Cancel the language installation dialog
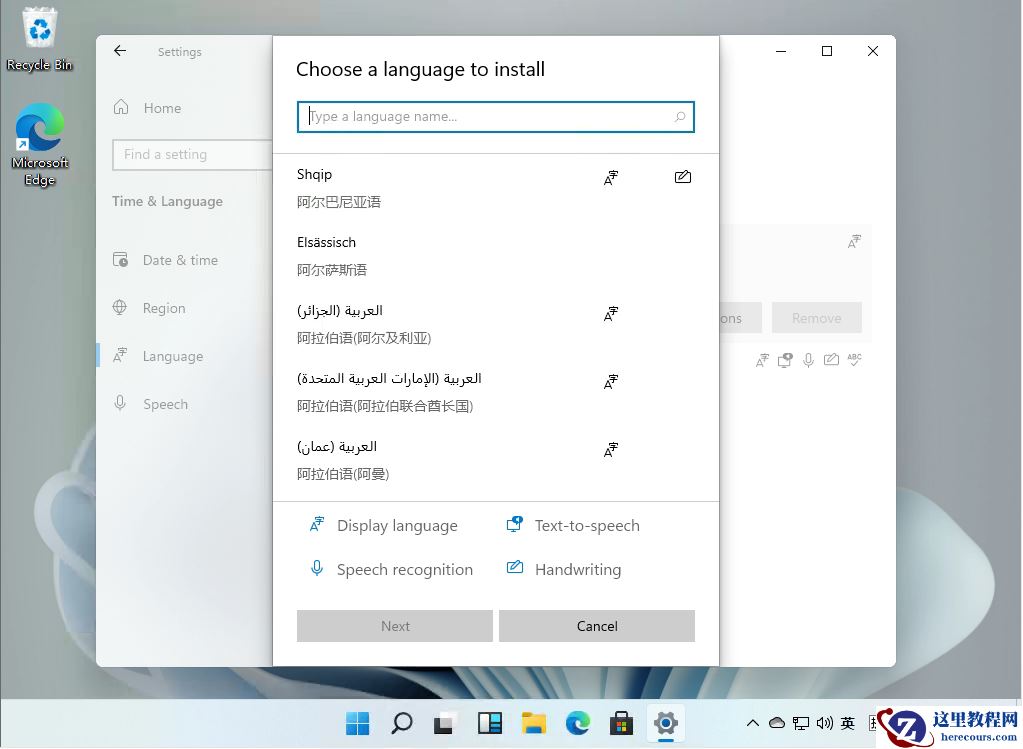 coord(596,625)
